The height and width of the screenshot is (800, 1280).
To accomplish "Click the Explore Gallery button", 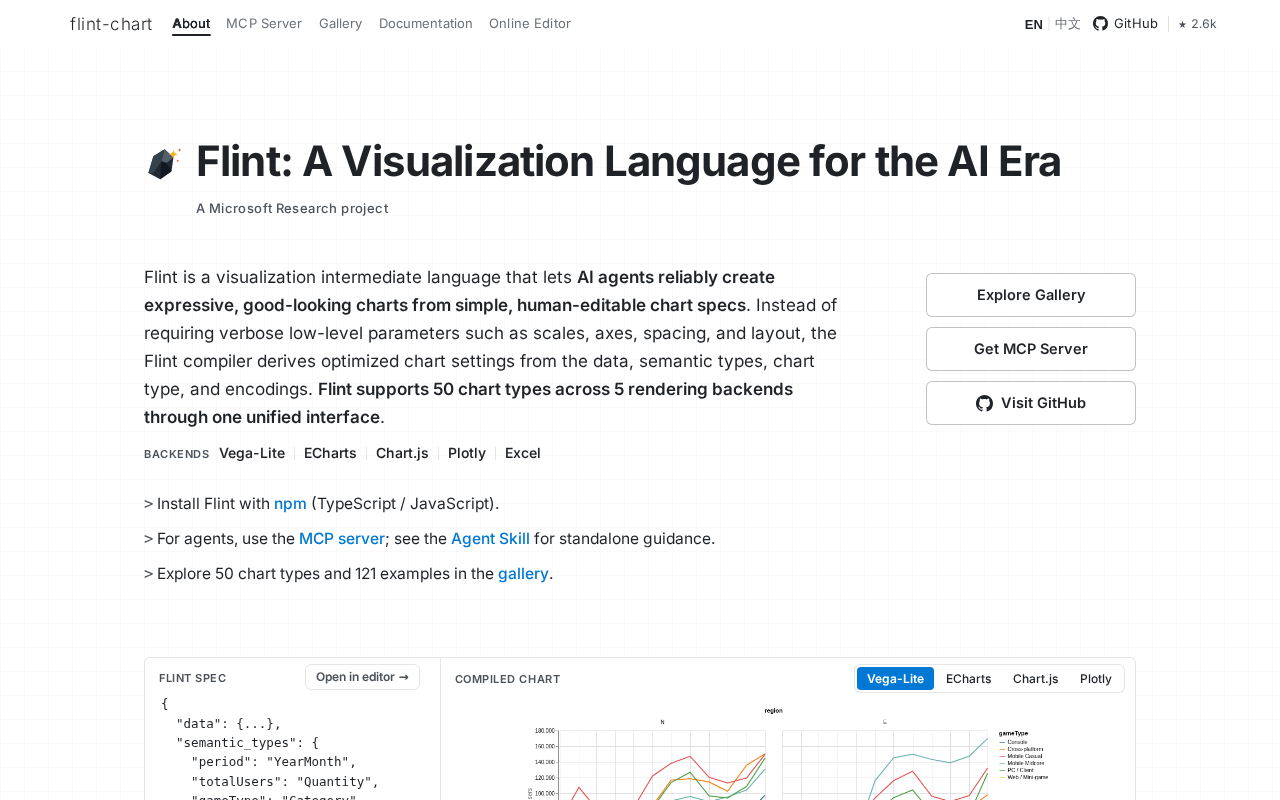I will (x=1031, y=295).
